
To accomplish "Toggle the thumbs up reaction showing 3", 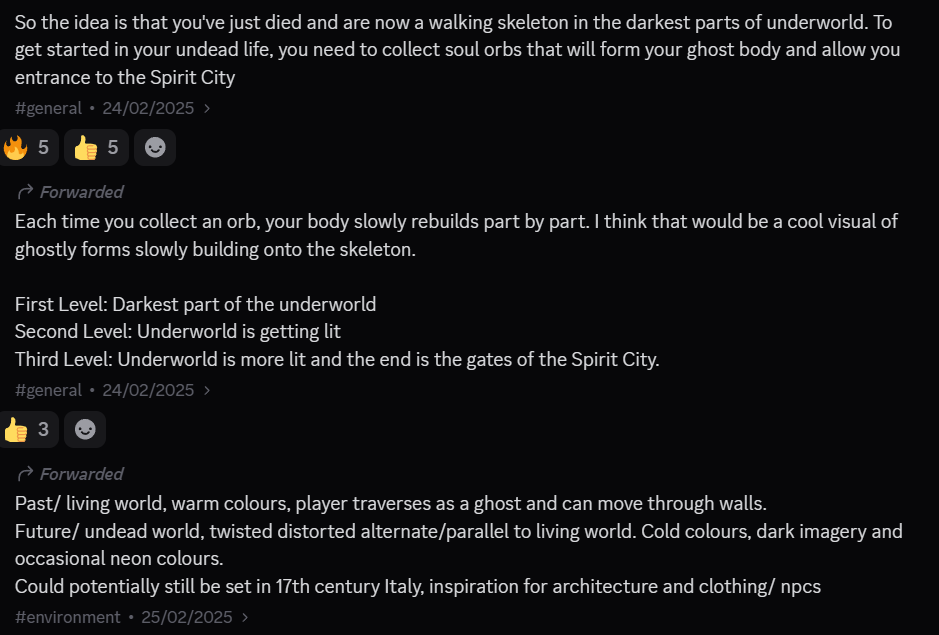I will coord(27,429).
